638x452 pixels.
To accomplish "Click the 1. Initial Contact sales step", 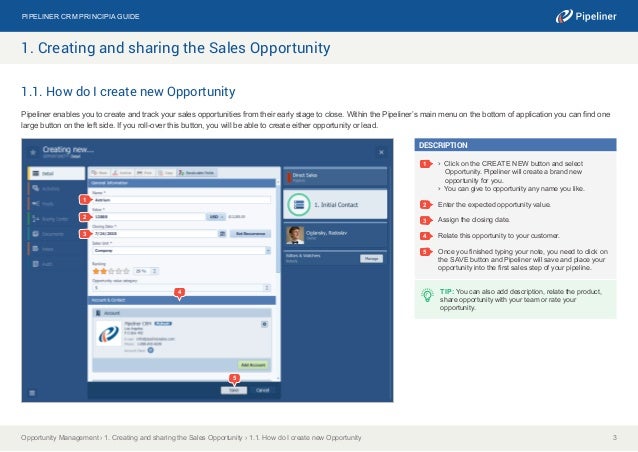I will tap(336, 205).
